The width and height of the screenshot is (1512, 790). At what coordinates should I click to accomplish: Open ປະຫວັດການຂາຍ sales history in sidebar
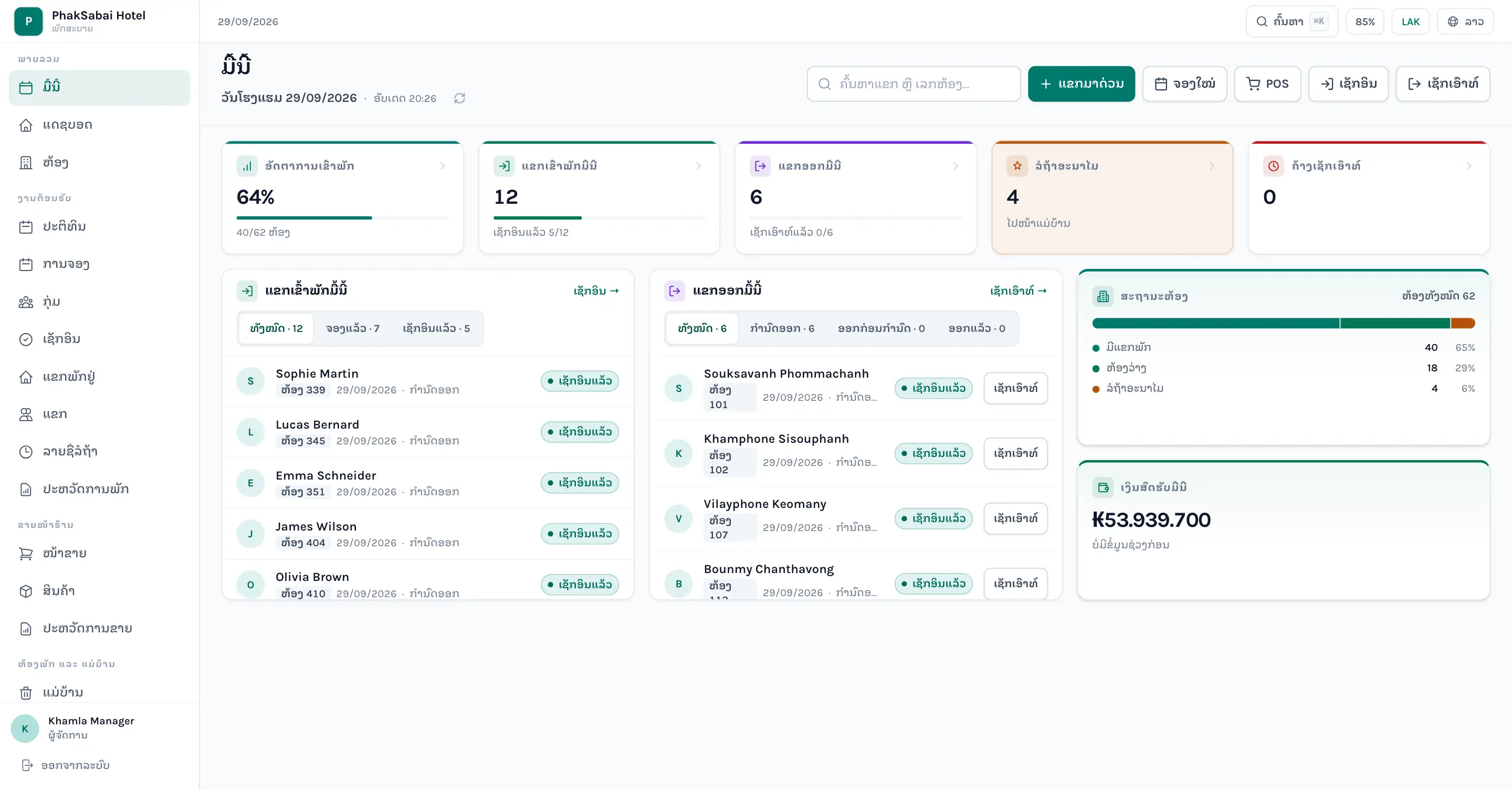(x=99, y=628)
